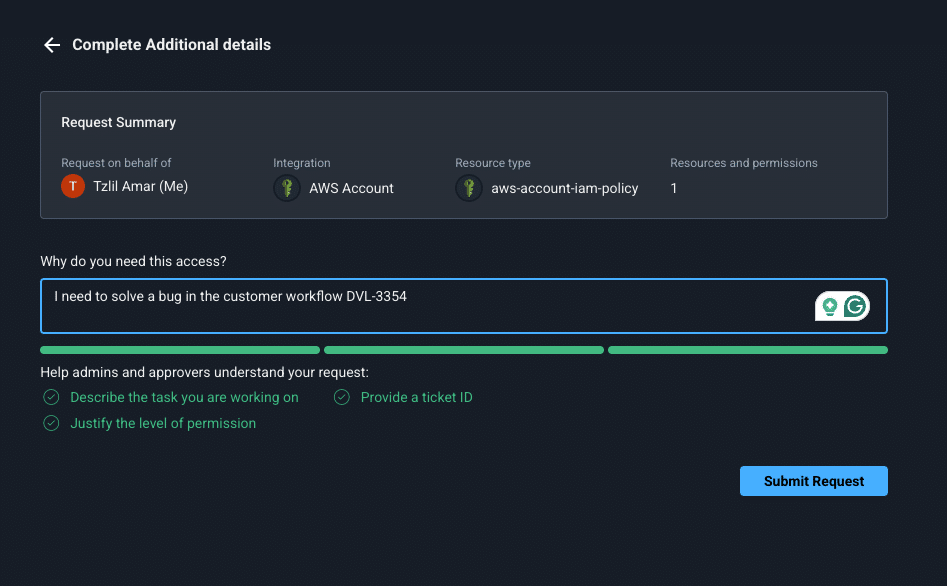Click the third green strength bar segment
The width and height of the screenshot is (947, 586).
point(747,351)
